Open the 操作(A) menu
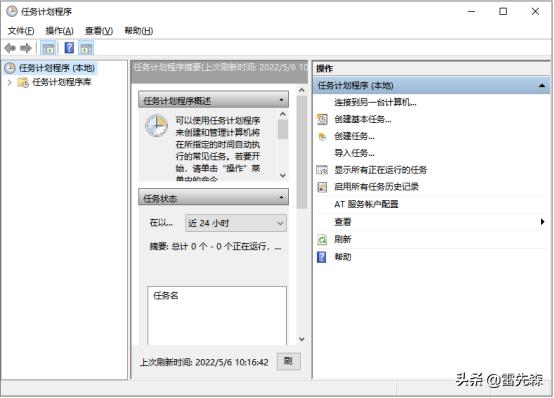 tap(59, 31)
